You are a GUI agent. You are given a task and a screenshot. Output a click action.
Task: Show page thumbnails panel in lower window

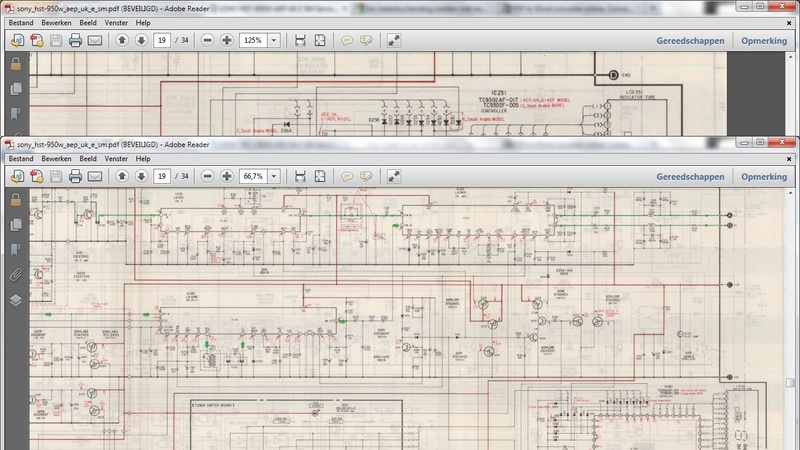click(x=15, y=224)
